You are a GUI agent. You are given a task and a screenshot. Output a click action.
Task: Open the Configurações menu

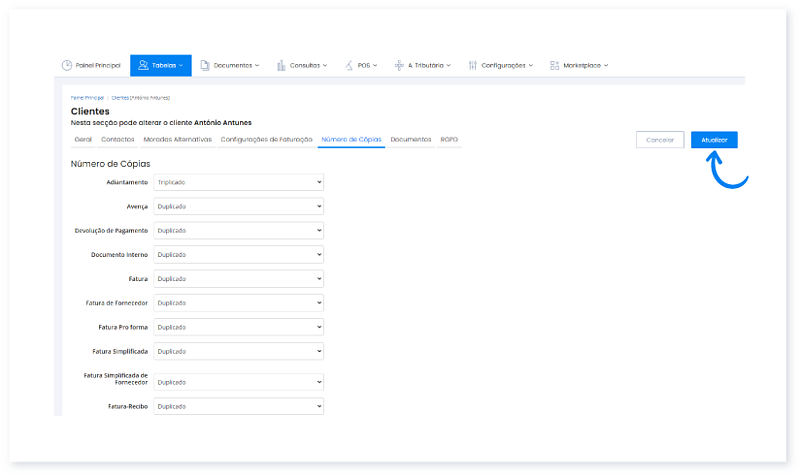[x=501, y=65]
